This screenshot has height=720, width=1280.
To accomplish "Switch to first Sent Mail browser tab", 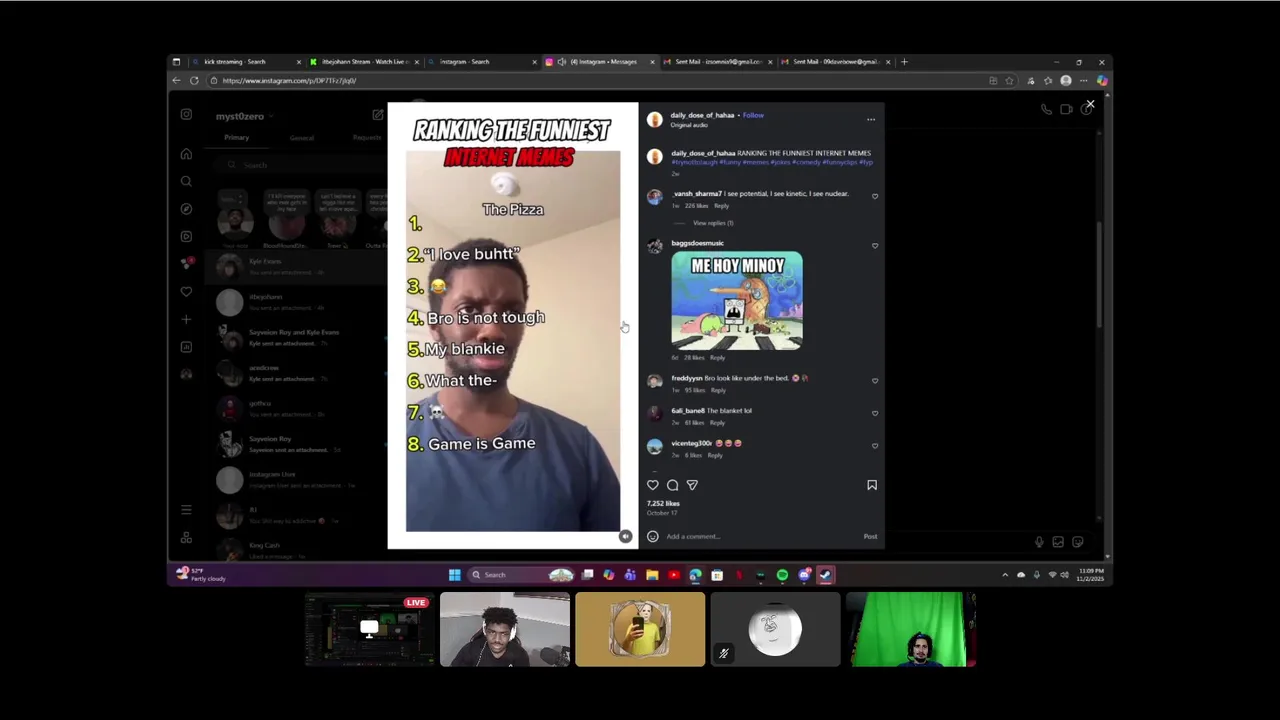I will [x=718, y=62].
